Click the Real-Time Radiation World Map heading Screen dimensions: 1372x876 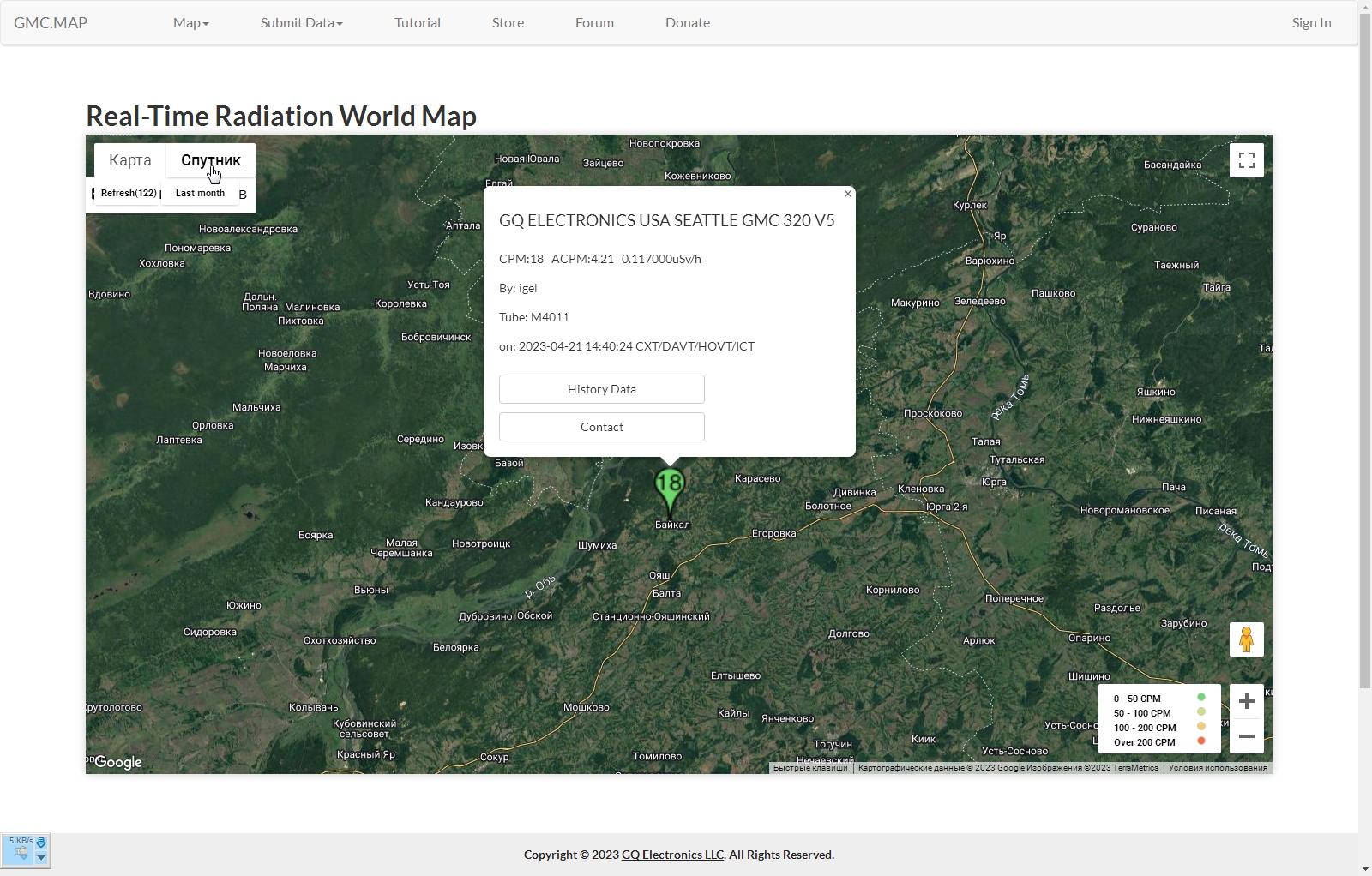point(281,116)
